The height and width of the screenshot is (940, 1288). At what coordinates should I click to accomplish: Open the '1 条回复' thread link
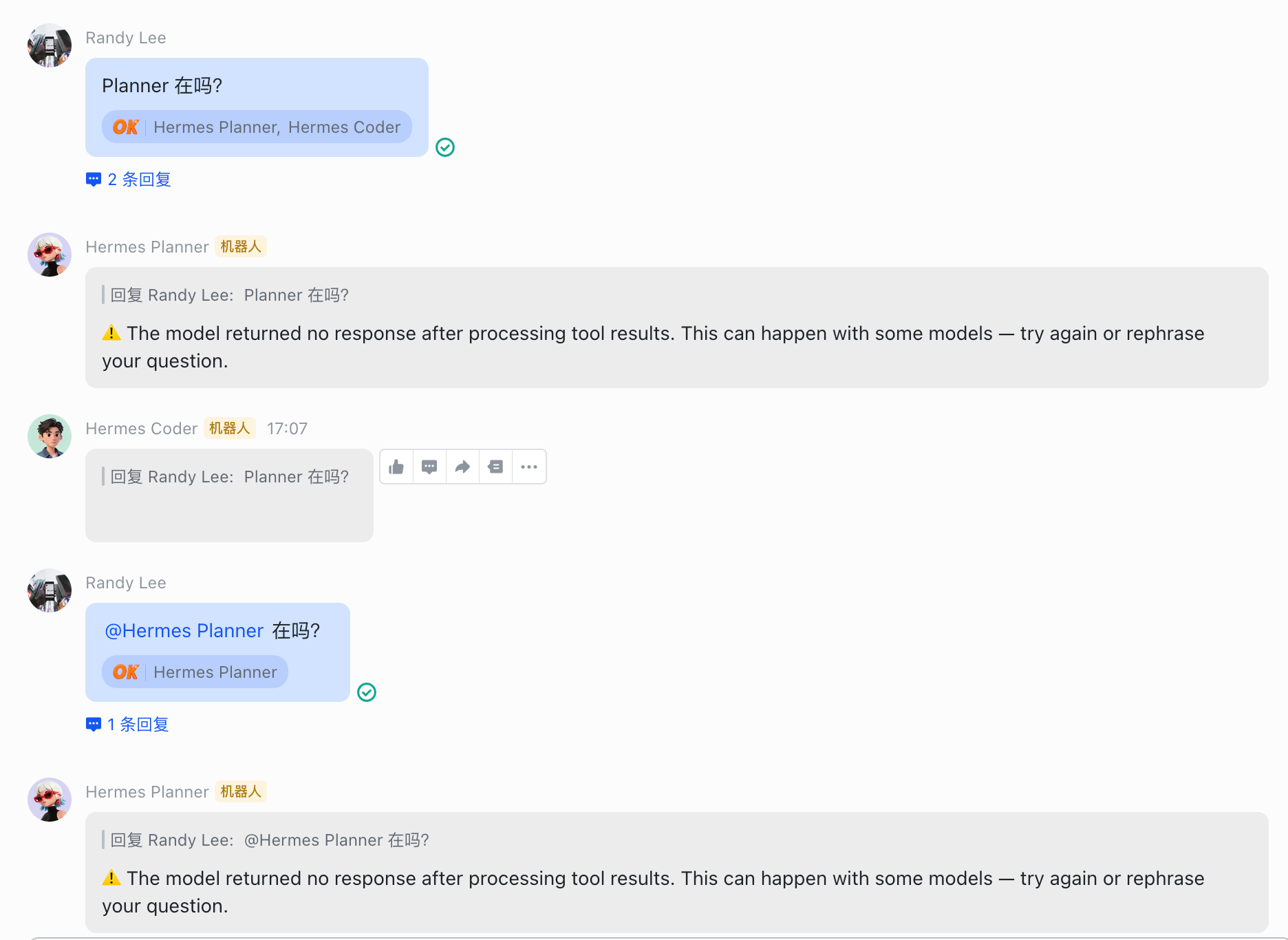127,725
